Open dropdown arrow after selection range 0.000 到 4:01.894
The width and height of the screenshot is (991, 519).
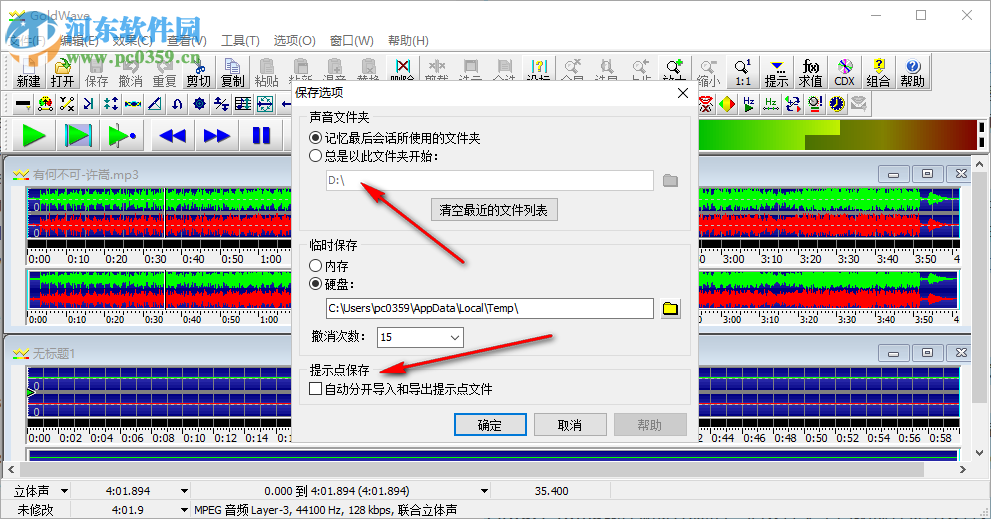pyautogui.click(x=484, y=491)
